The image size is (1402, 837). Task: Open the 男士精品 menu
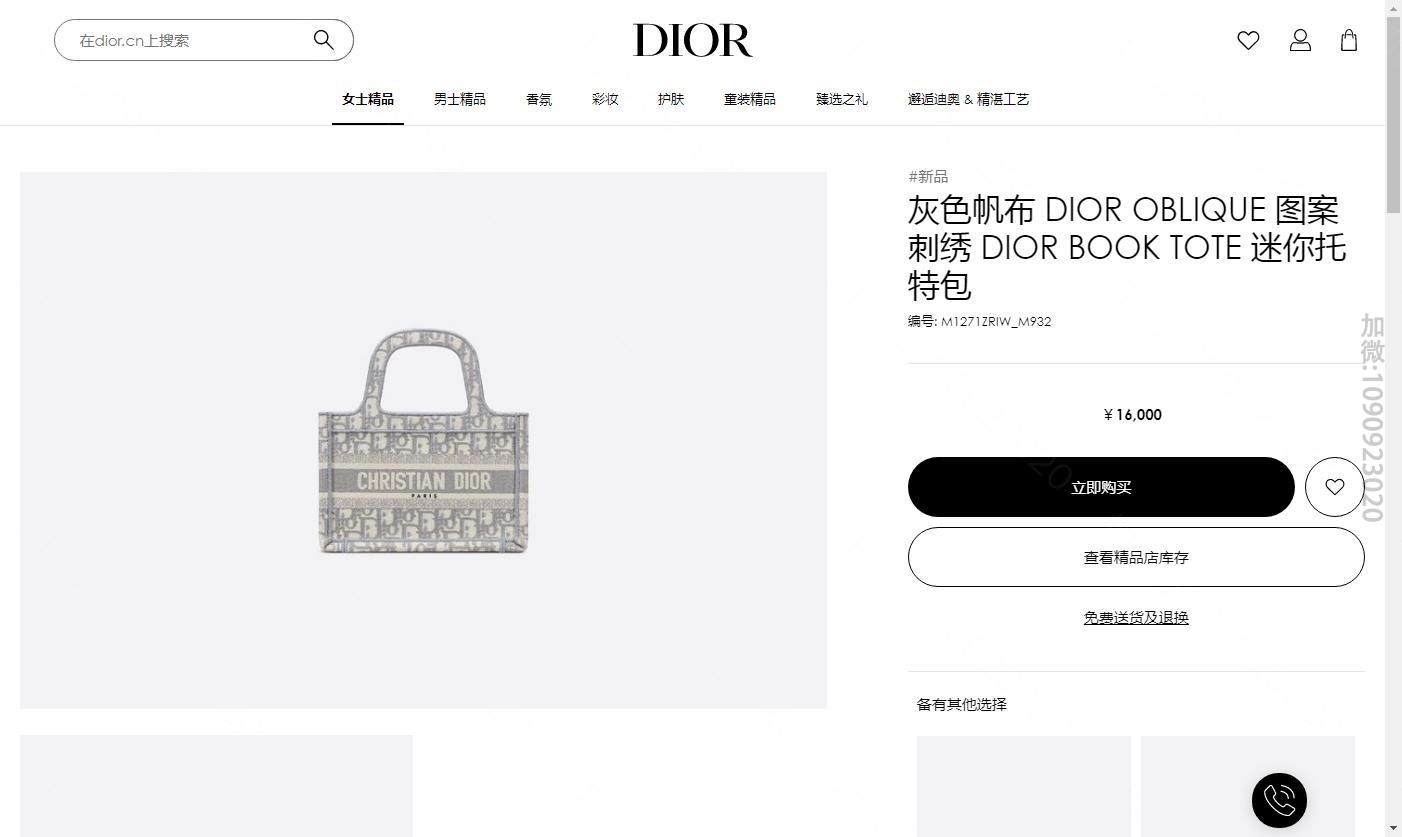460,99
